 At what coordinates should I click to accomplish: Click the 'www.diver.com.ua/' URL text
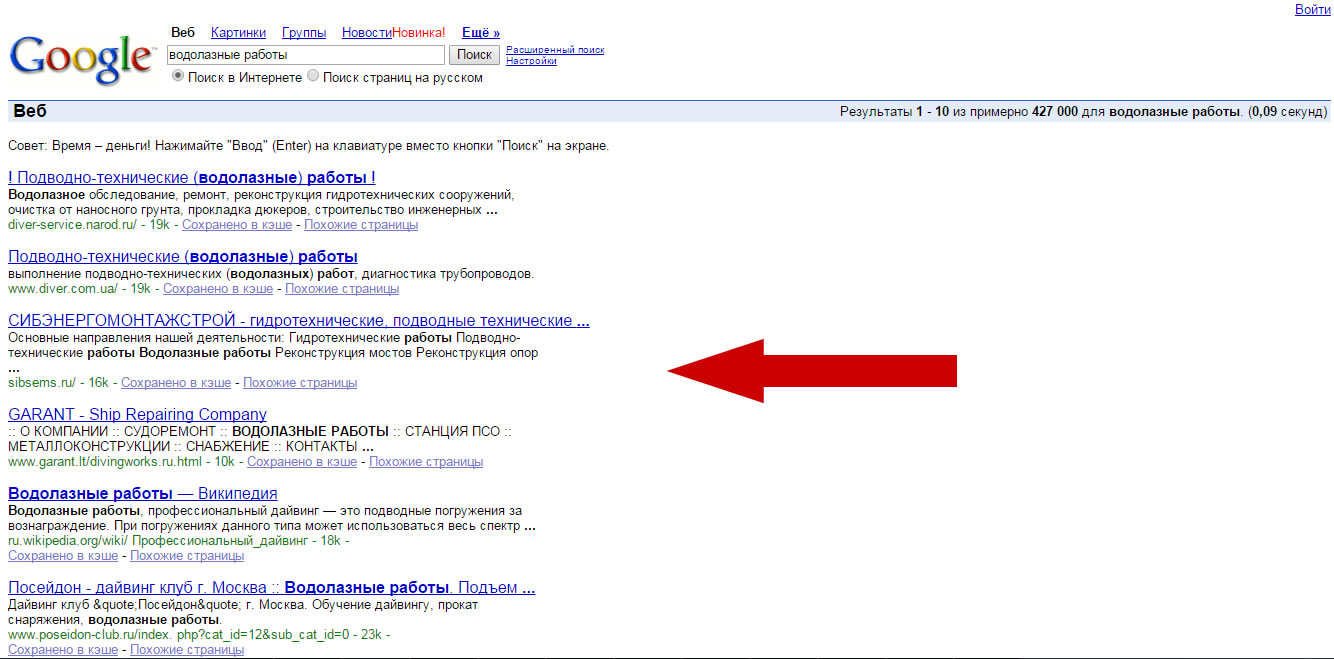(63, 289)
